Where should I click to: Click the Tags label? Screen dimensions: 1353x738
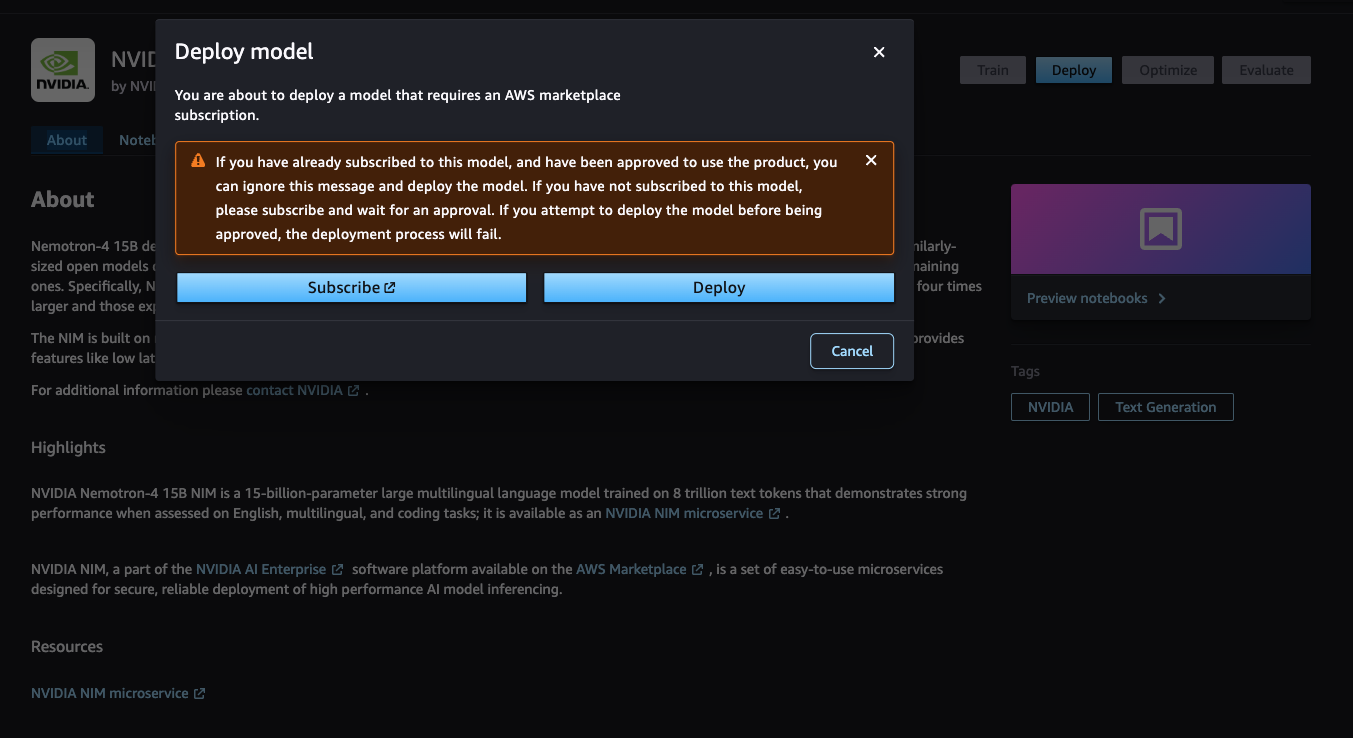click(1025, 371)
